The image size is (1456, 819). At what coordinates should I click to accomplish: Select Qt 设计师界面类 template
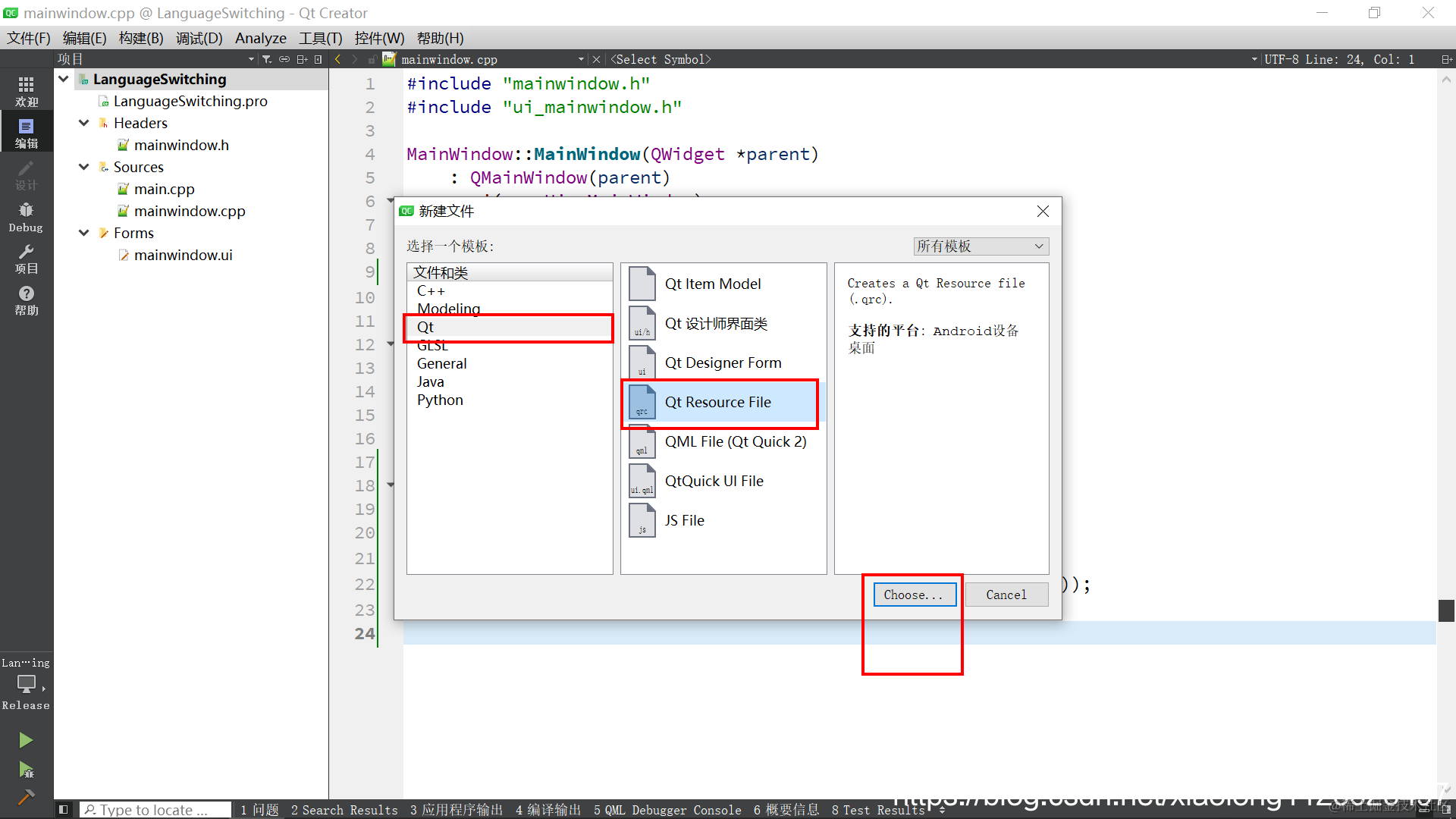point(723,323)
